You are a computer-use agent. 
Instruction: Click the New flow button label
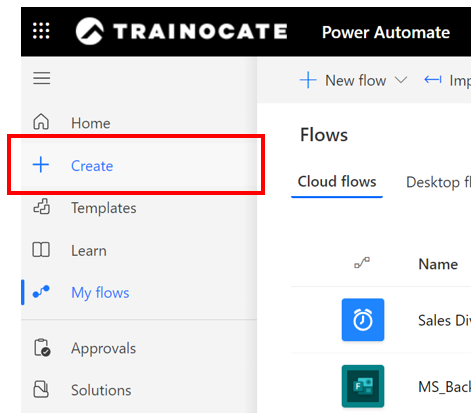click(x=356, y=80)
